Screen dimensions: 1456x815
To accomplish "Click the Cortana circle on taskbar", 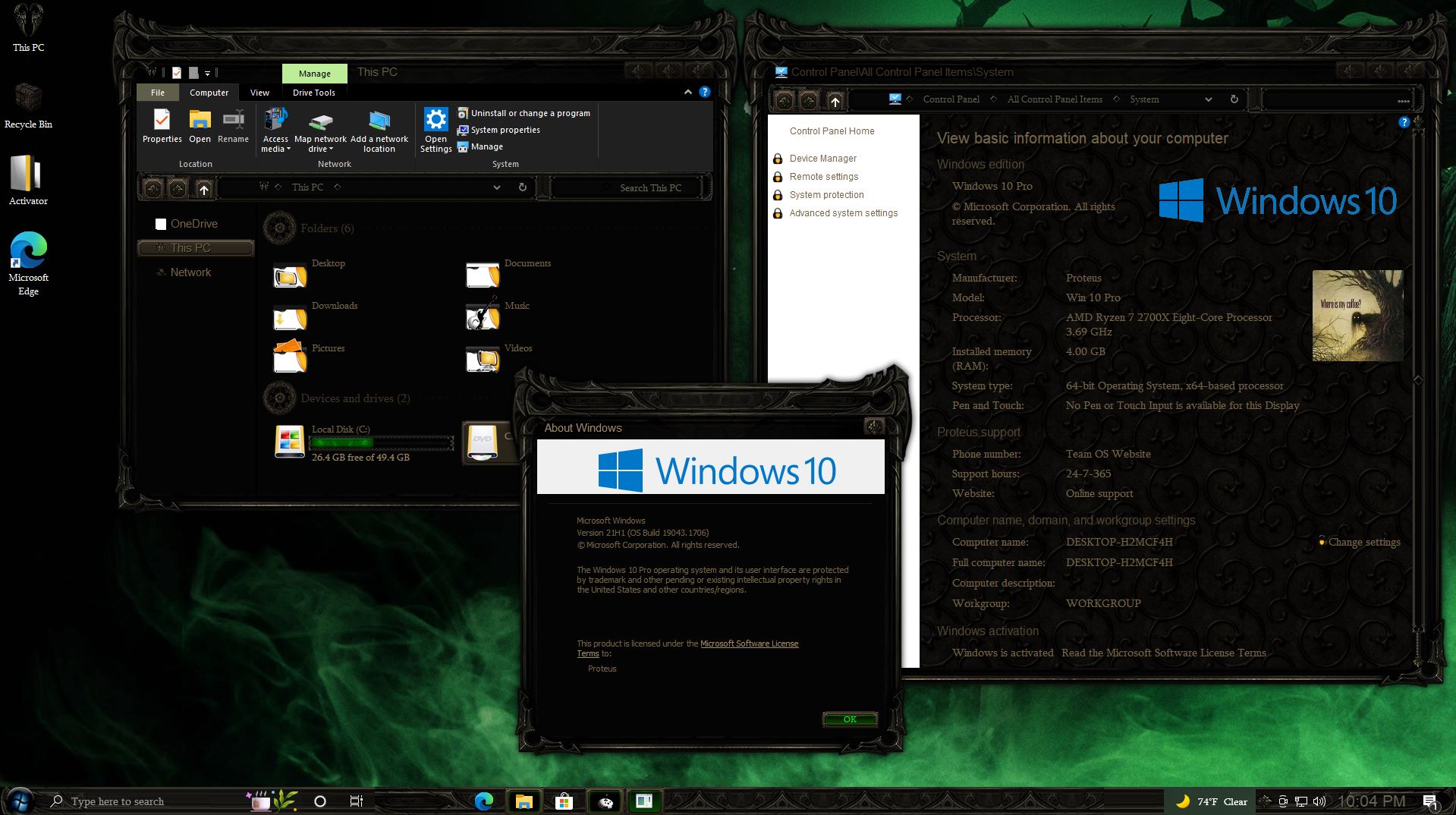I will (320, 801).
